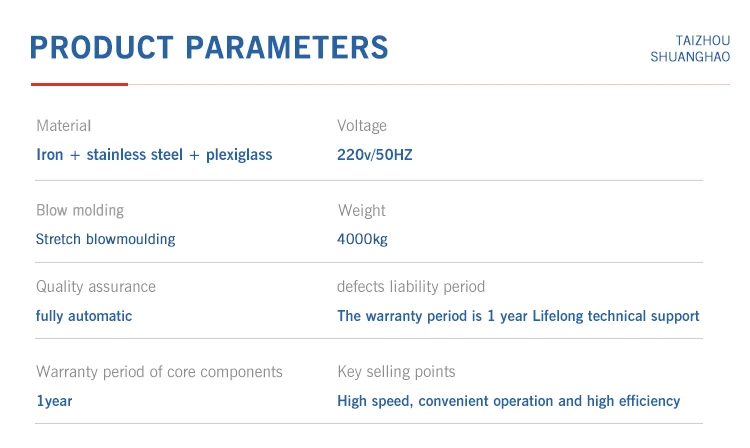Click the TAIZHOU SHUANGHAO brand text
The width and height of the screenshot is (750, 448).
click(x=690, y=48)
